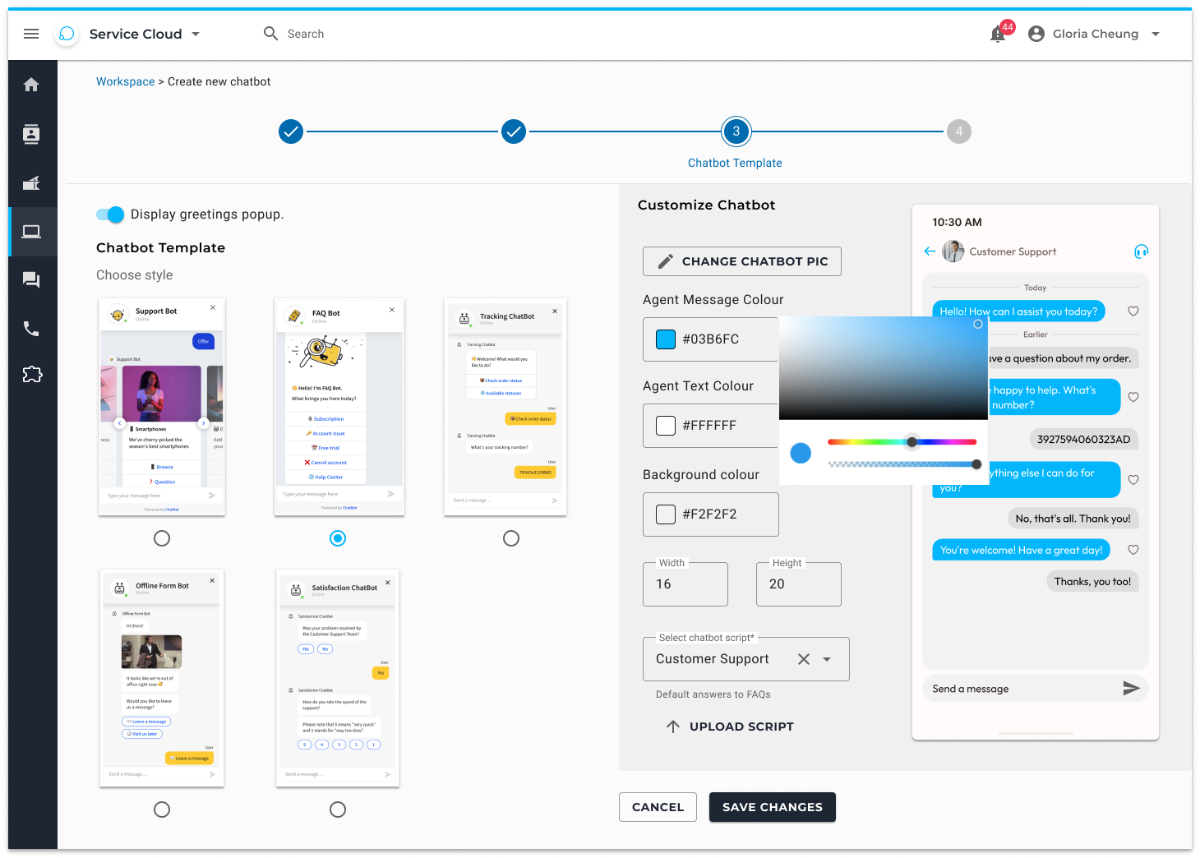Click the Agent Message Colour blue swatch

click(x=666, y=339)
